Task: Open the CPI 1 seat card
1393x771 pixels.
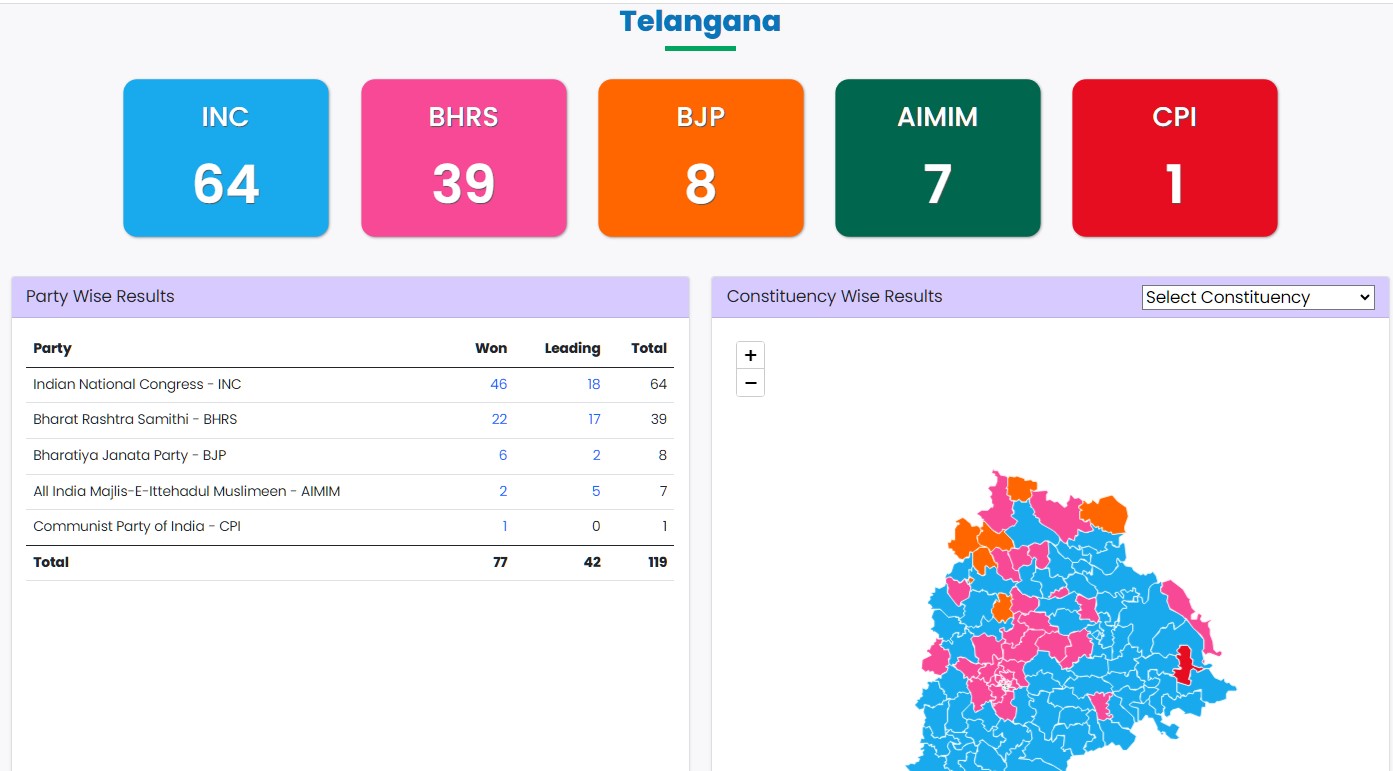Action: pyautogui.click(x=1175, y=158)
